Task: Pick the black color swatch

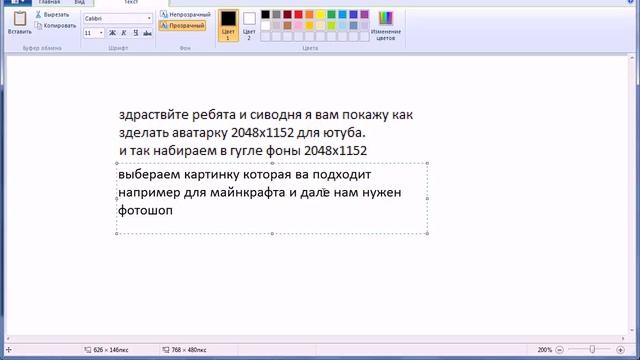Action: tap(265, 15)
